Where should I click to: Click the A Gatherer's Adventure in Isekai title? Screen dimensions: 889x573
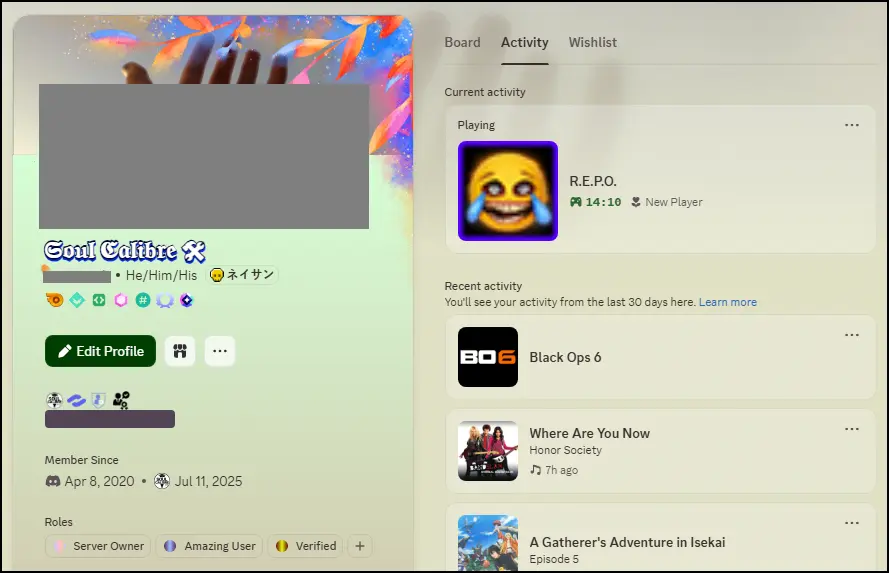click(627, 542)
